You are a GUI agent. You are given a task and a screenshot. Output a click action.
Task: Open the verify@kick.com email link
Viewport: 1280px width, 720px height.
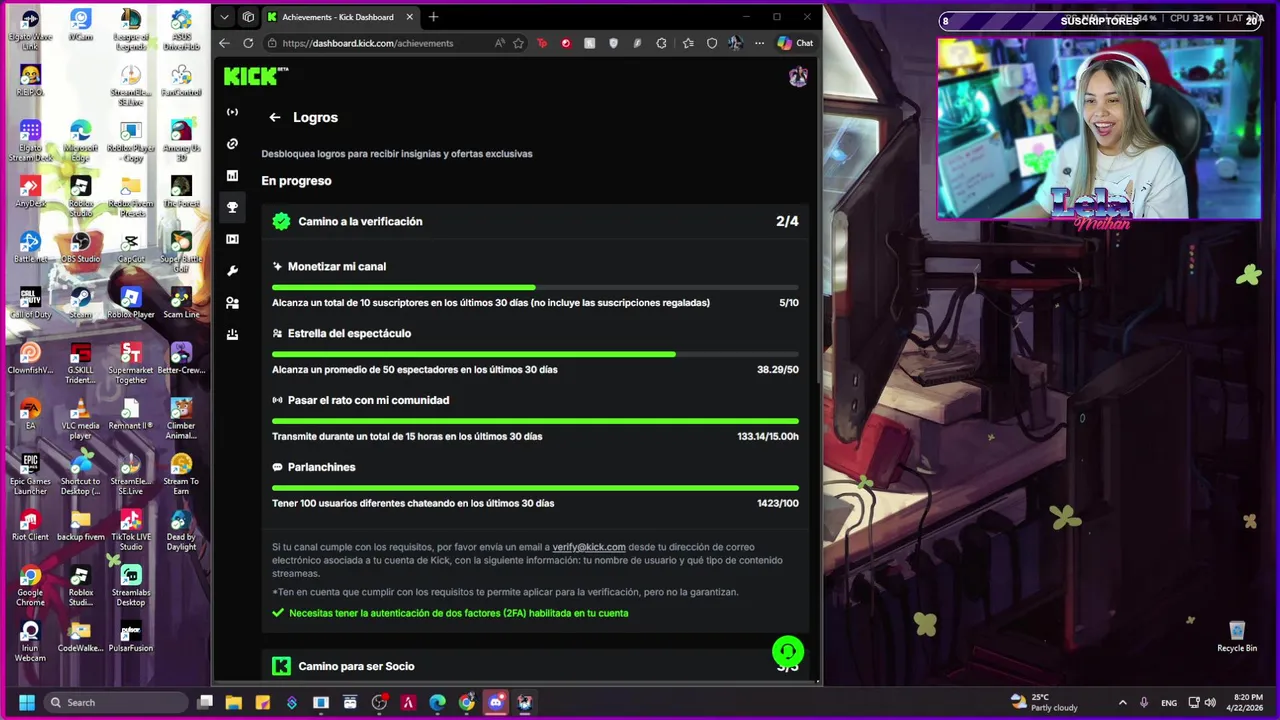(x=589, y=547)
